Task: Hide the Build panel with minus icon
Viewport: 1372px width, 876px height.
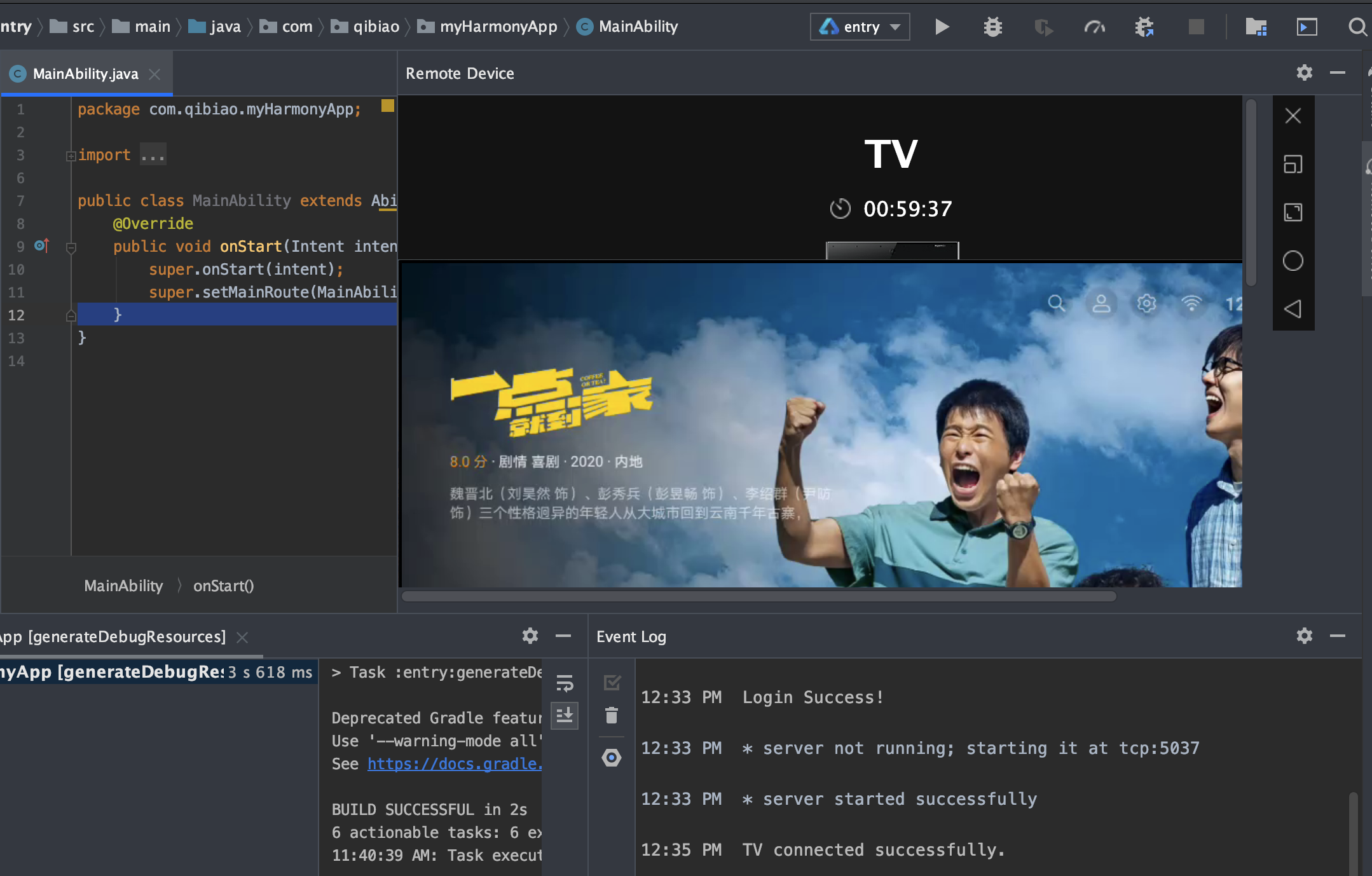Action: (x=563, y=636)
